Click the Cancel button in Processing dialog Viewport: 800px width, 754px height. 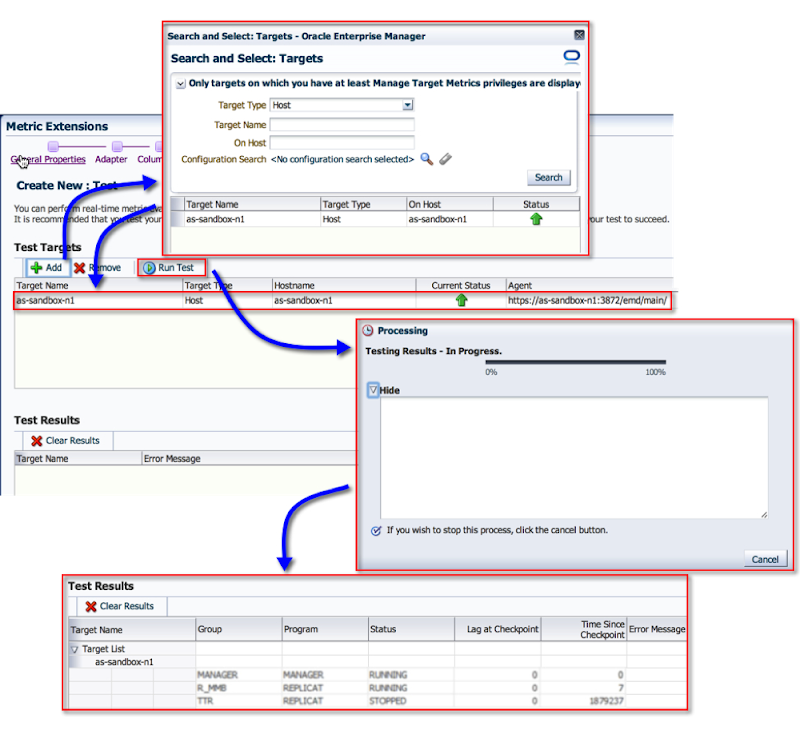point(765,559)
